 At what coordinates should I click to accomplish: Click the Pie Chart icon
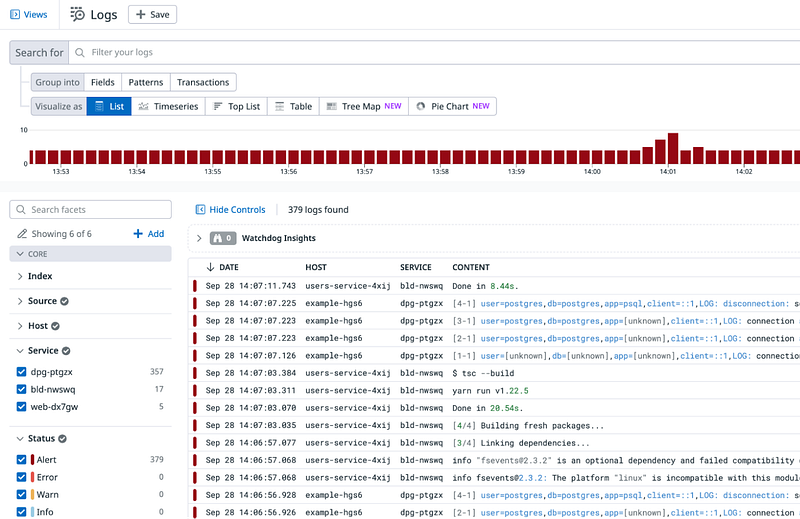(x=420, y=106)
